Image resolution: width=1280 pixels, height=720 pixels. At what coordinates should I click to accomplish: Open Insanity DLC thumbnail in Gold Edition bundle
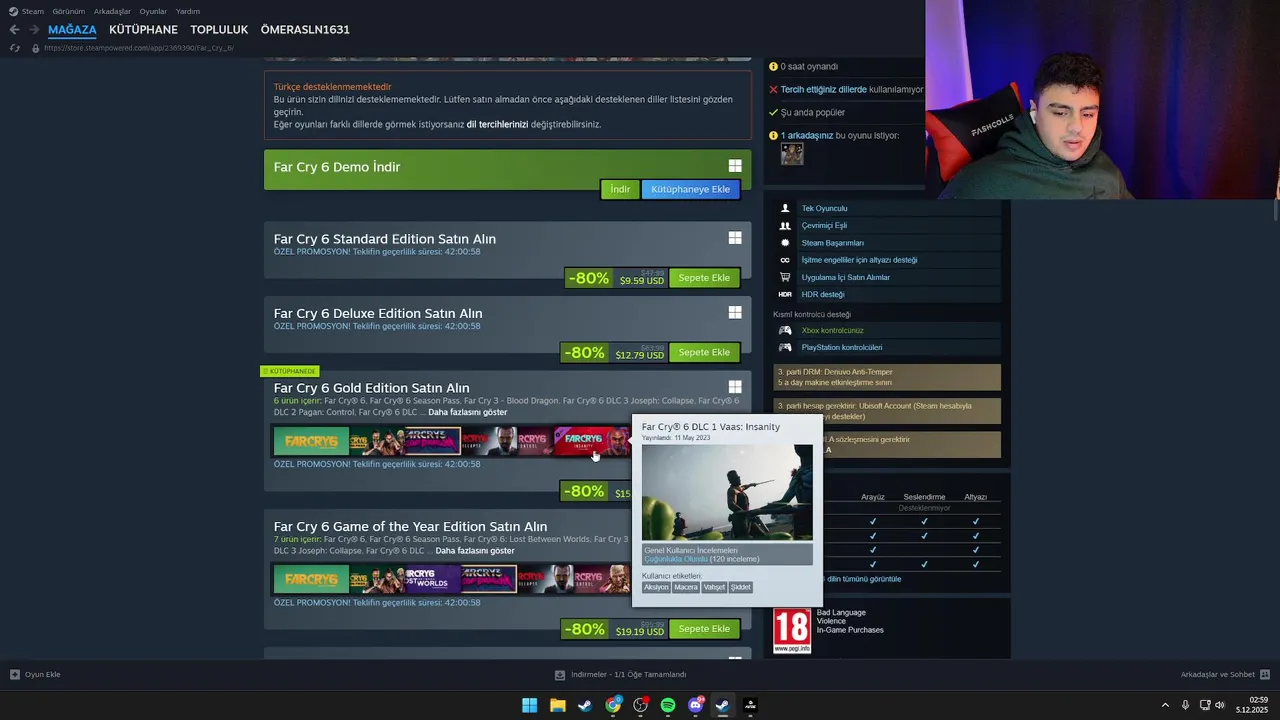(x=590, y=441)
